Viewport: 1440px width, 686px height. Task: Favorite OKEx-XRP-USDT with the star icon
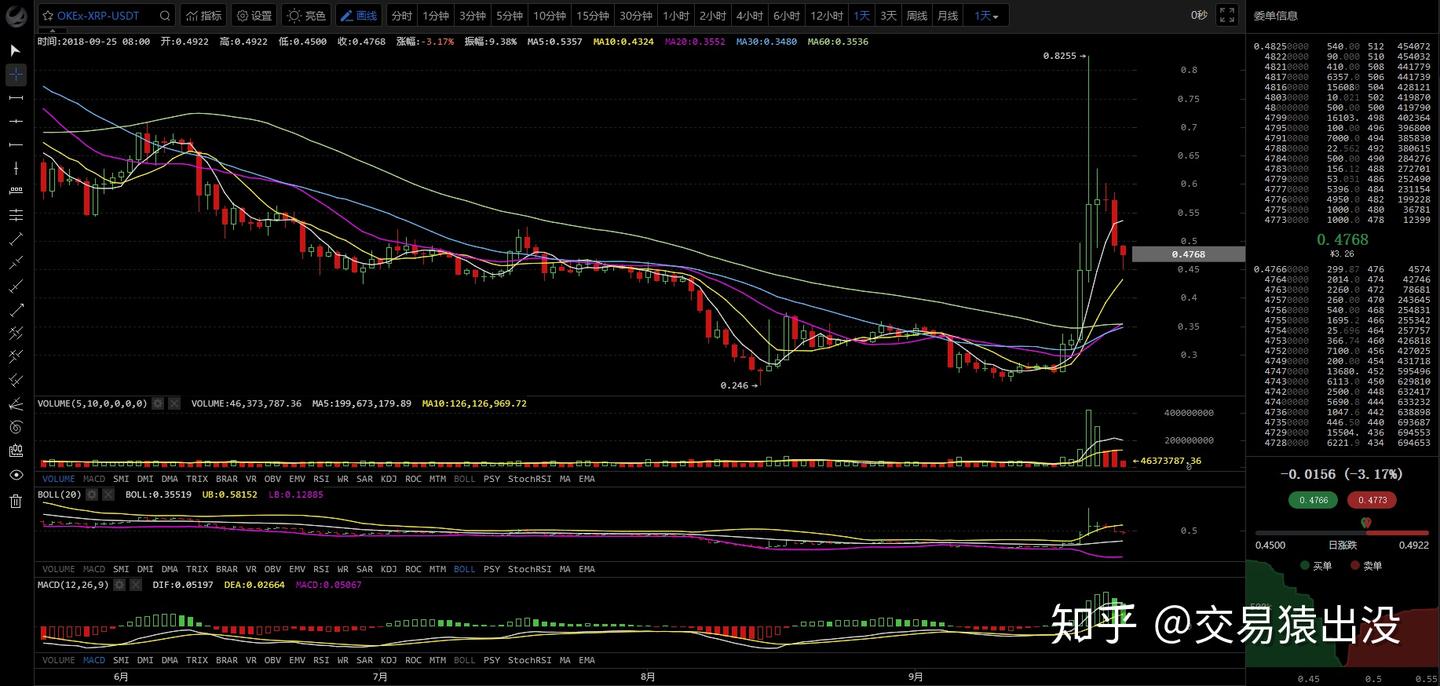tap(48, 16)
